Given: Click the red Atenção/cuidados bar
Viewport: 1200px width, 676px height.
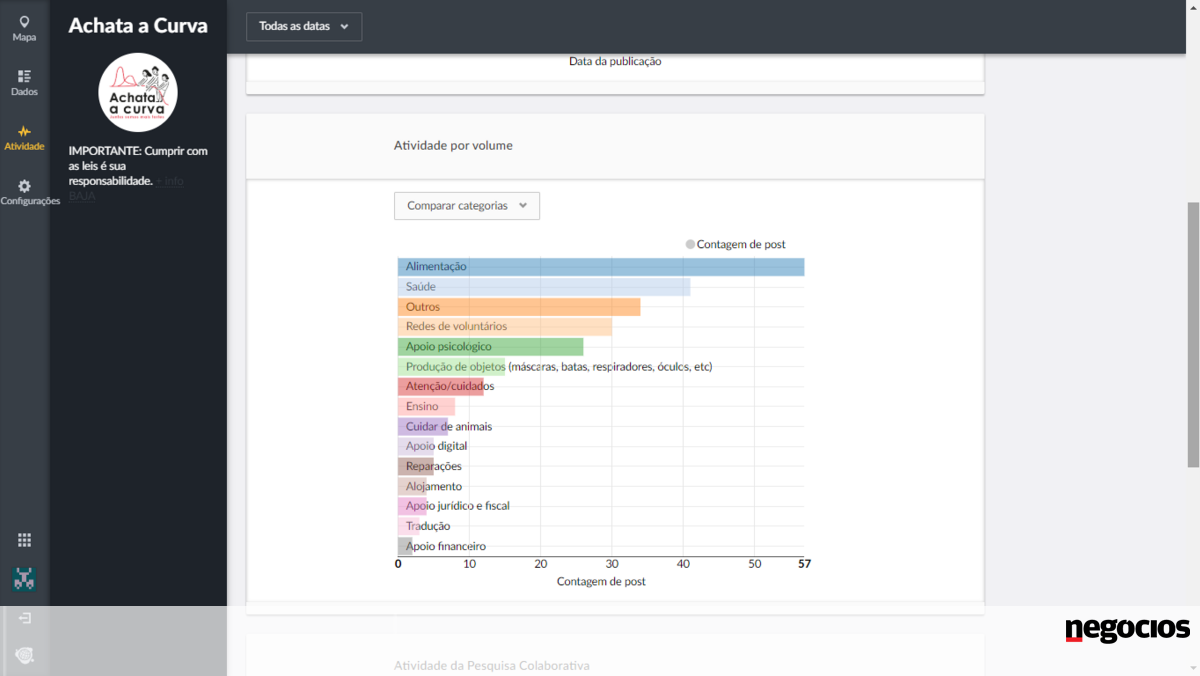Looking at the screenshot, I should coord(440,387).
